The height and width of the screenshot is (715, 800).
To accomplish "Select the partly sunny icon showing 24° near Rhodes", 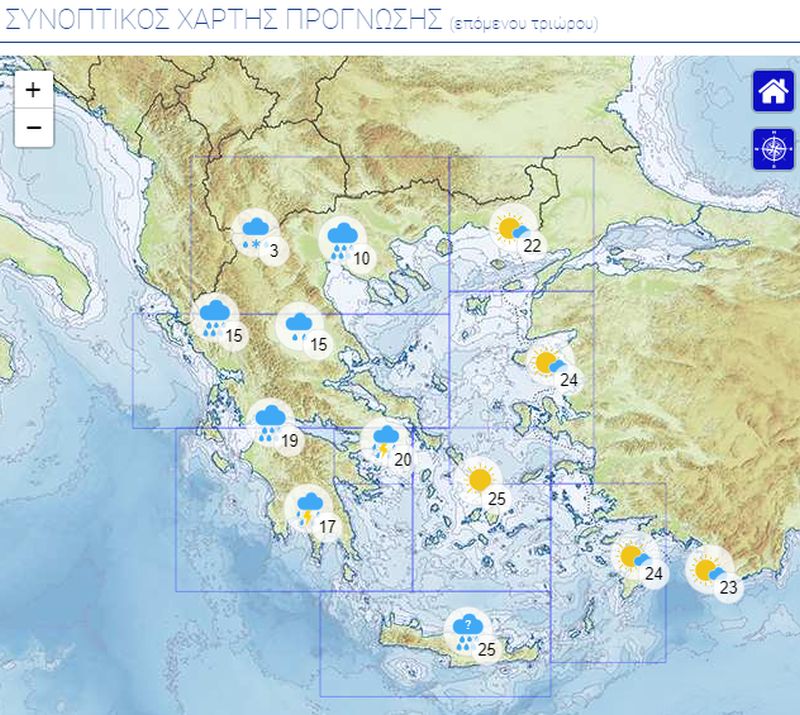I will click(x=635, y=556).
